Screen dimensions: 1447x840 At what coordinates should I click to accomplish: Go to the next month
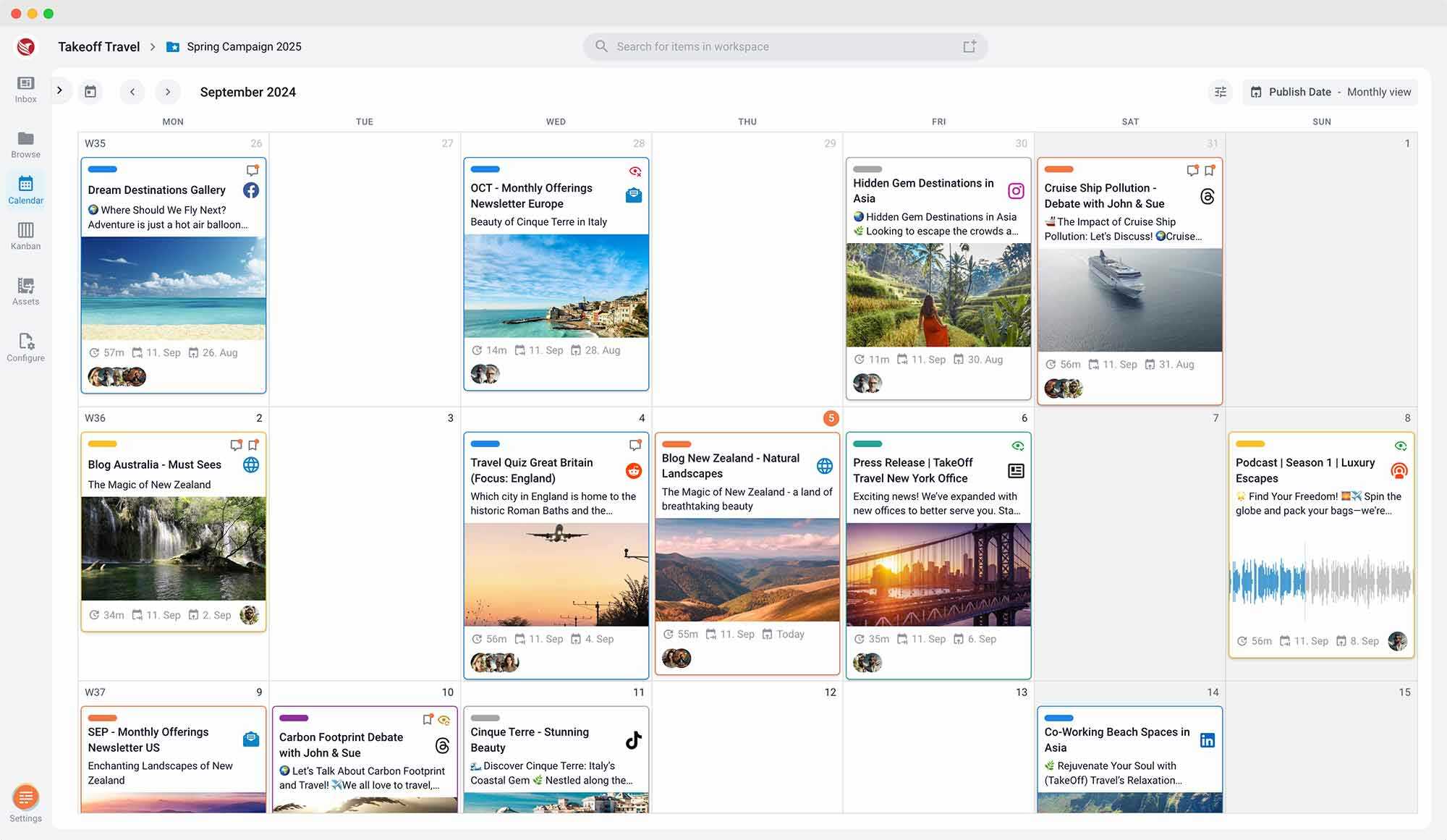tap(168, 92)
